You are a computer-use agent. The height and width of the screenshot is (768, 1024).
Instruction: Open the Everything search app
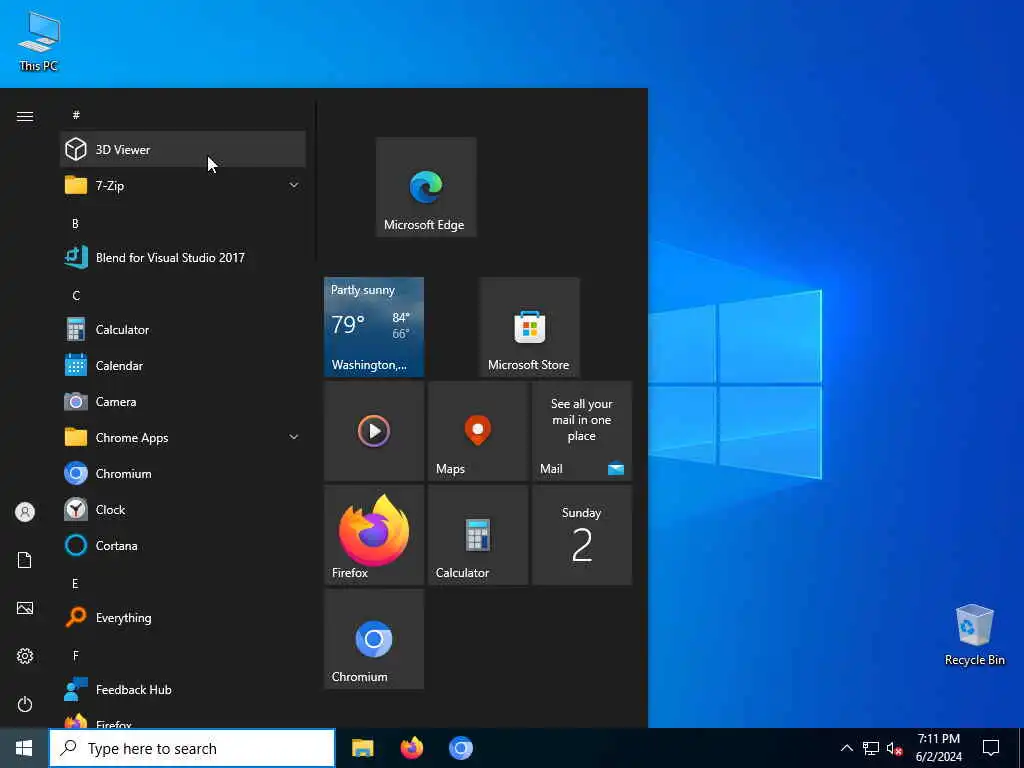pos(182,616)
